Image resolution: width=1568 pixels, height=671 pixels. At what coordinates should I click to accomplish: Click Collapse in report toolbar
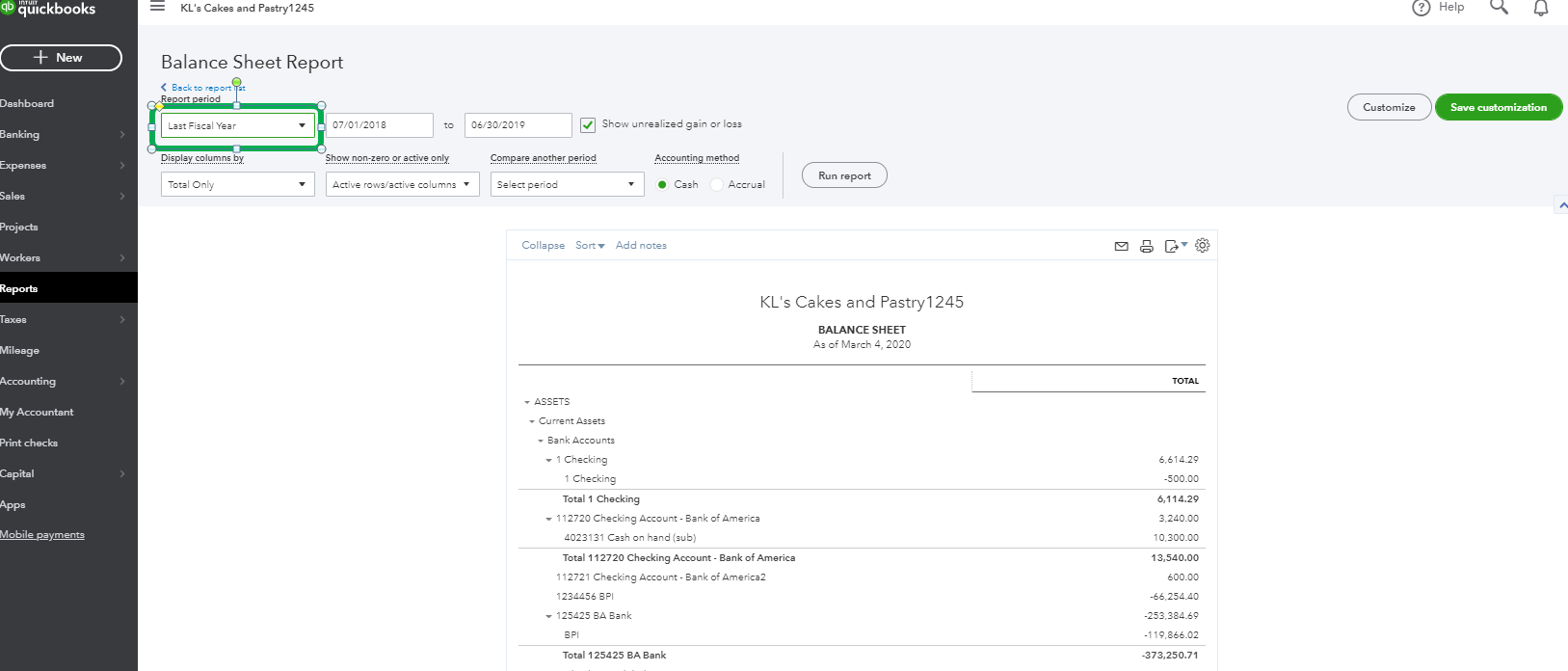[x=544, y=246]
